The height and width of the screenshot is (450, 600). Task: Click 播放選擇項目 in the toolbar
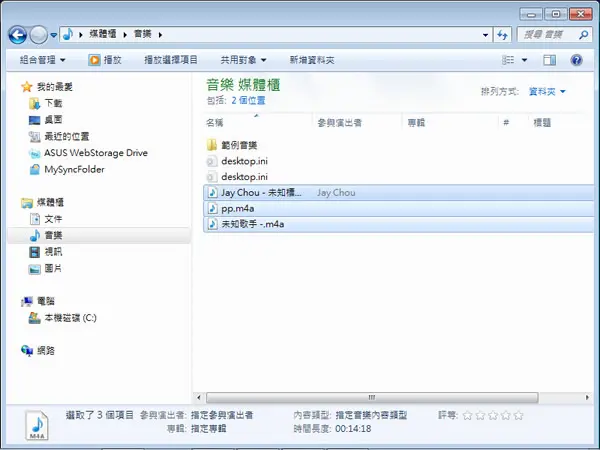coord(171,60)
